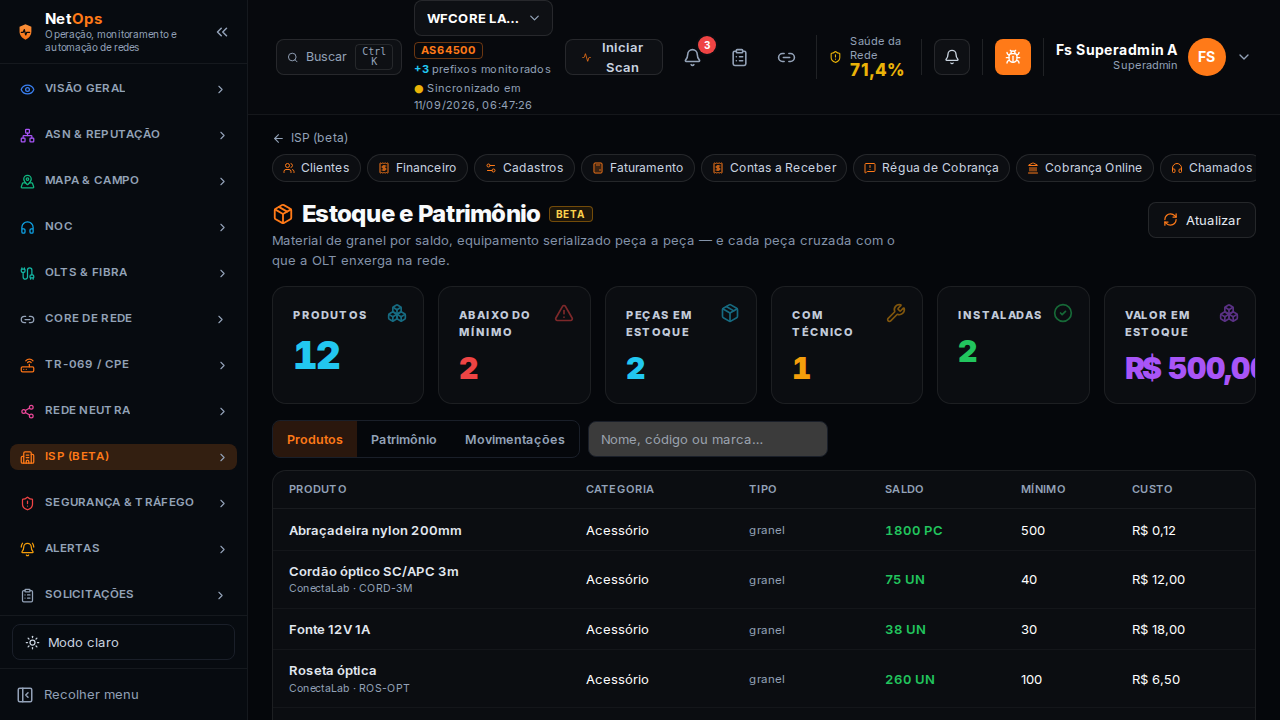Screen dimensions: 1280x720
Task: Click the wrench icon on Com Técnico card
Action: click(x=896, y=313)
